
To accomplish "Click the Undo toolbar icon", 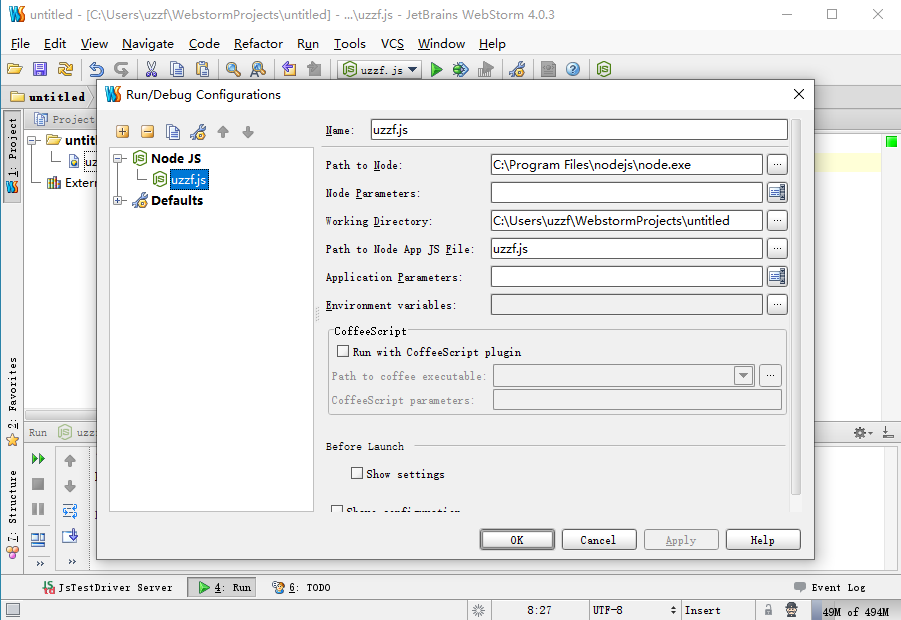I will (x=96, y=70).
